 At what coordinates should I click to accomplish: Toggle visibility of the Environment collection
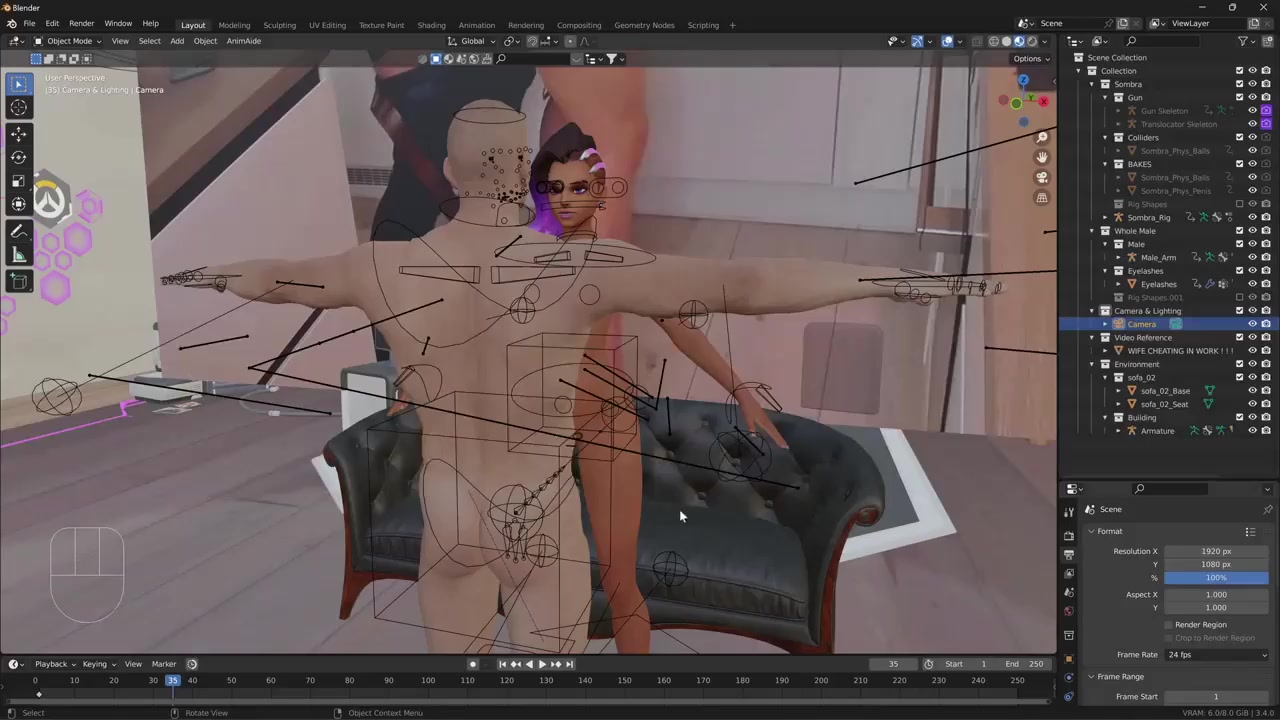pos(1252,364)
